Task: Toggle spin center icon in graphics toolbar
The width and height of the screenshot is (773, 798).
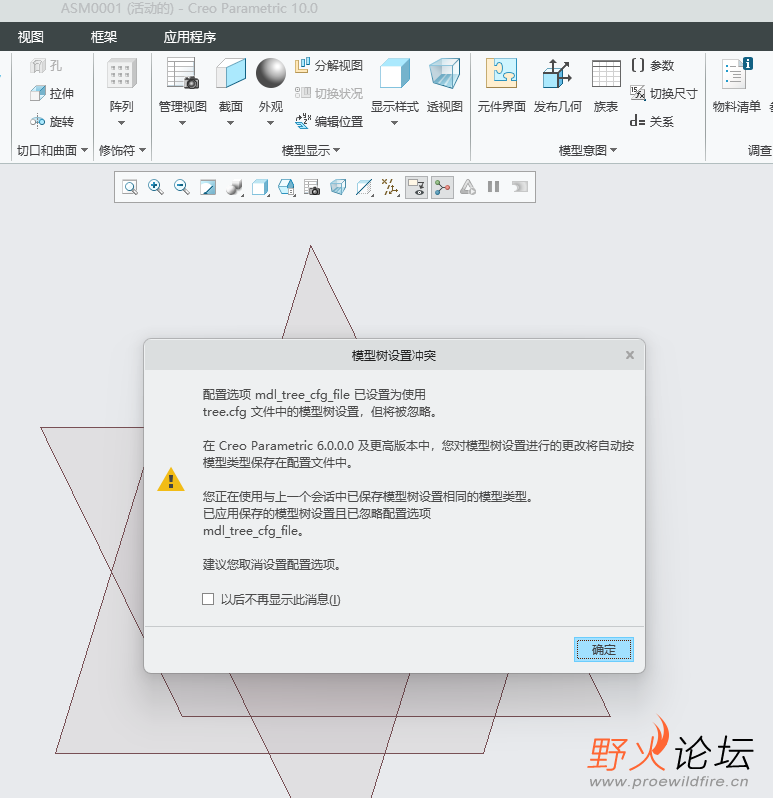Action: pos(442,187)
